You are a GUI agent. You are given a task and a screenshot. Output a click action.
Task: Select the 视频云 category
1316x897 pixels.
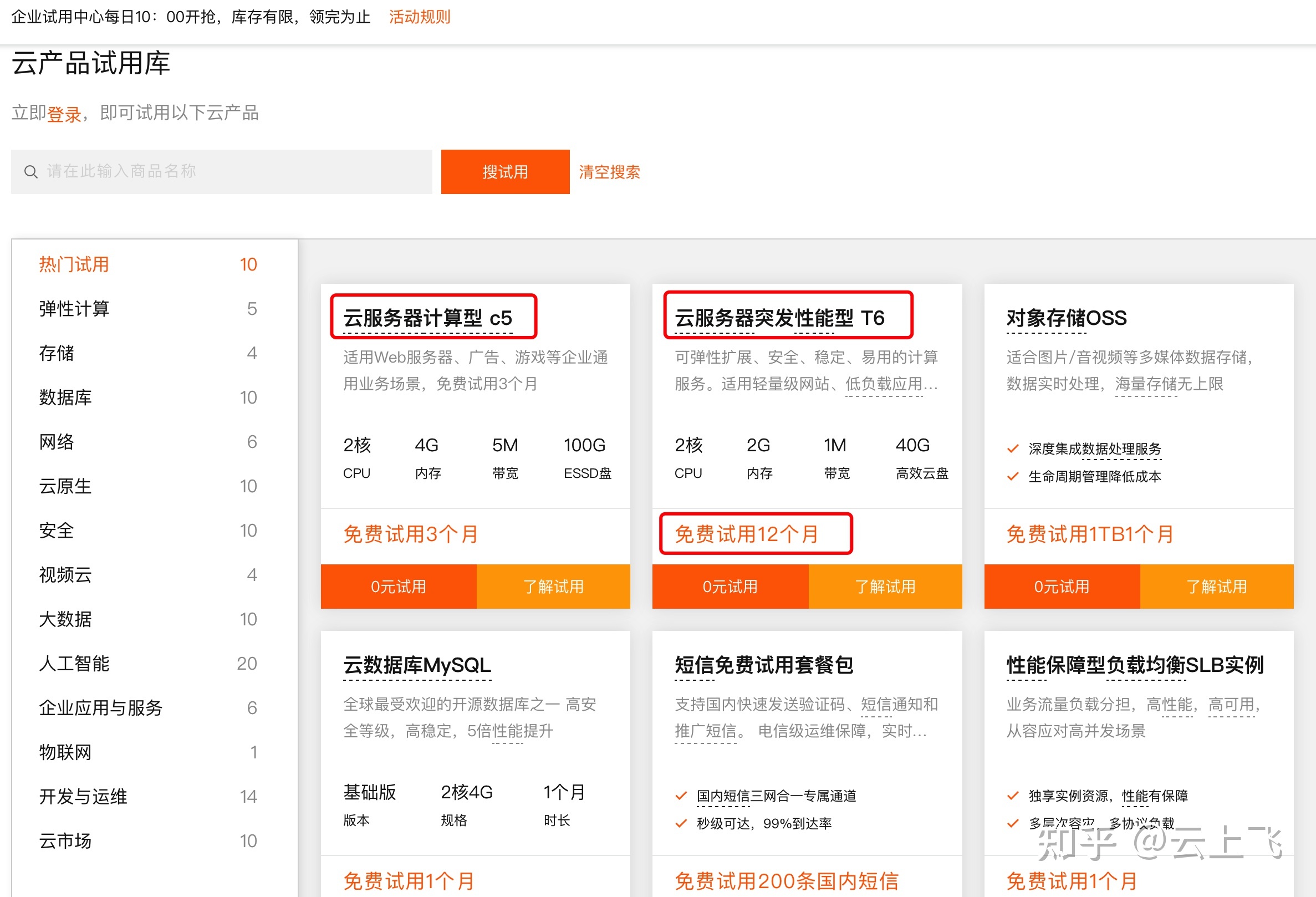[x=149, y=575]
